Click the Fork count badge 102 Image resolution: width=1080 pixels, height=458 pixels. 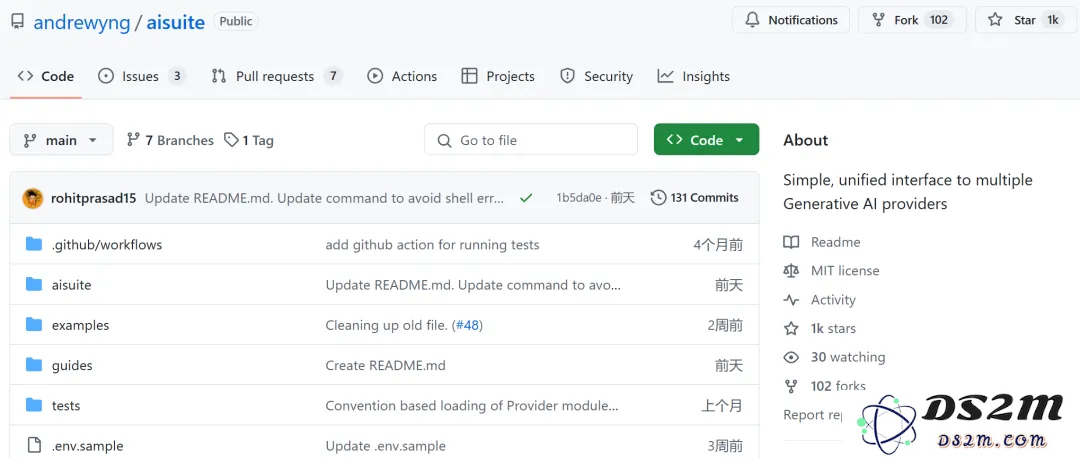coord(939,20)
